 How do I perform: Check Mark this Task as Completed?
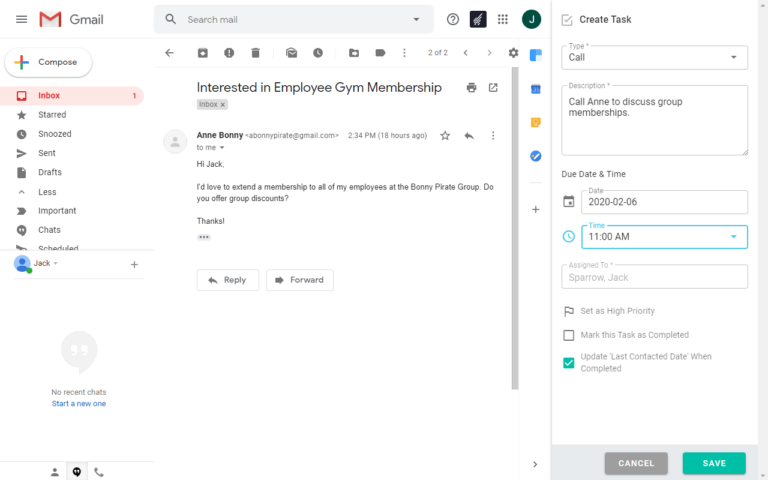pos(569,335)
